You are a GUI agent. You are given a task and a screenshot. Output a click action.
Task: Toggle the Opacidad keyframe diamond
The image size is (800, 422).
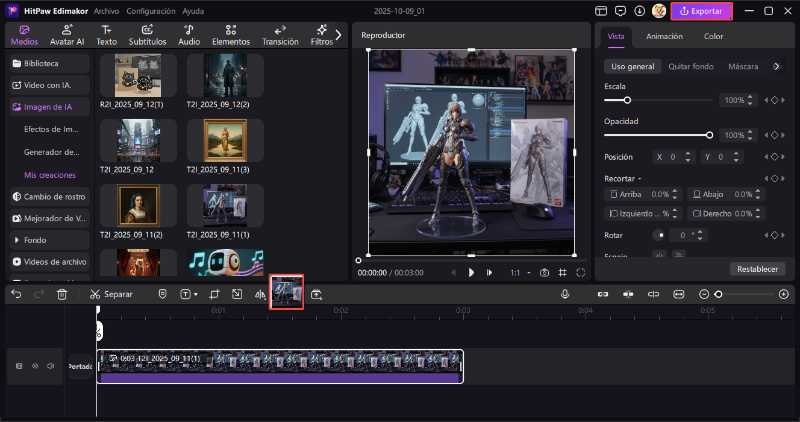773,135
